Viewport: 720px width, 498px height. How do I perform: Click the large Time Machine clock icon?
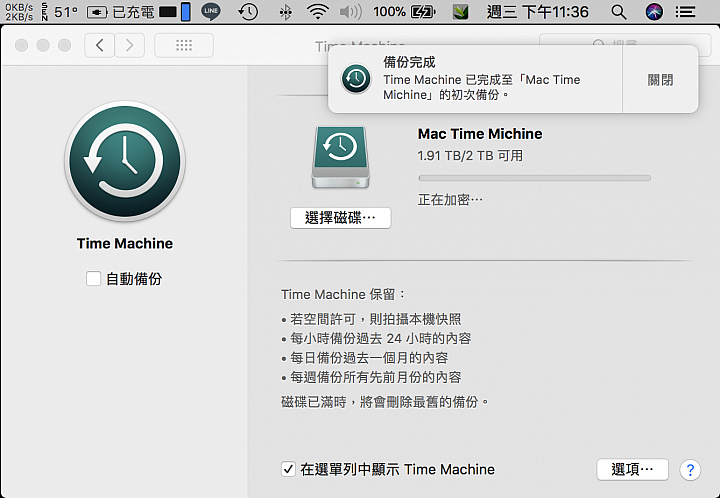[125, 161]
